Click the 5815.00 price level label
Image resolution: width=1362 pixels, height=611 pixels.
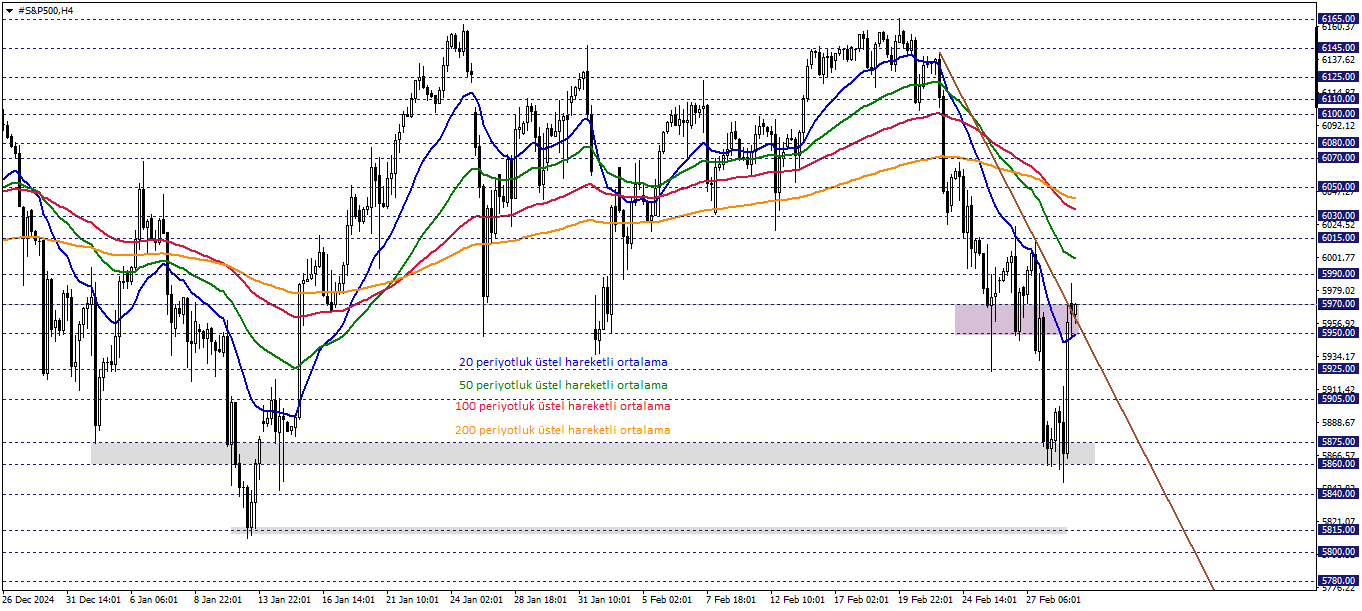pyautogui.click(x=1338, y=530)
